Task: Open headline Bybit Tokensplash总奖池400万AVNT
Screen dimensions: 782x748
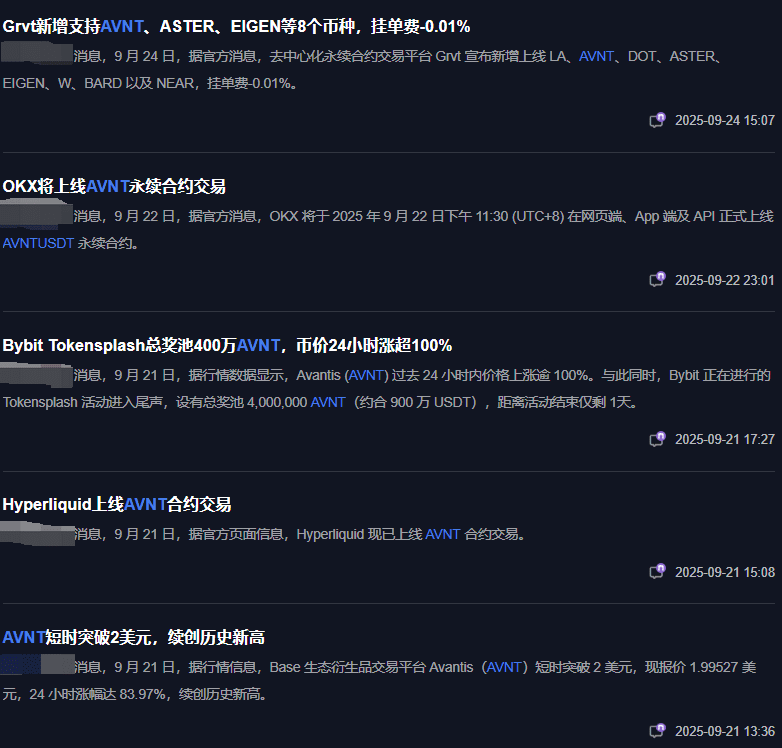Action: 227,345
